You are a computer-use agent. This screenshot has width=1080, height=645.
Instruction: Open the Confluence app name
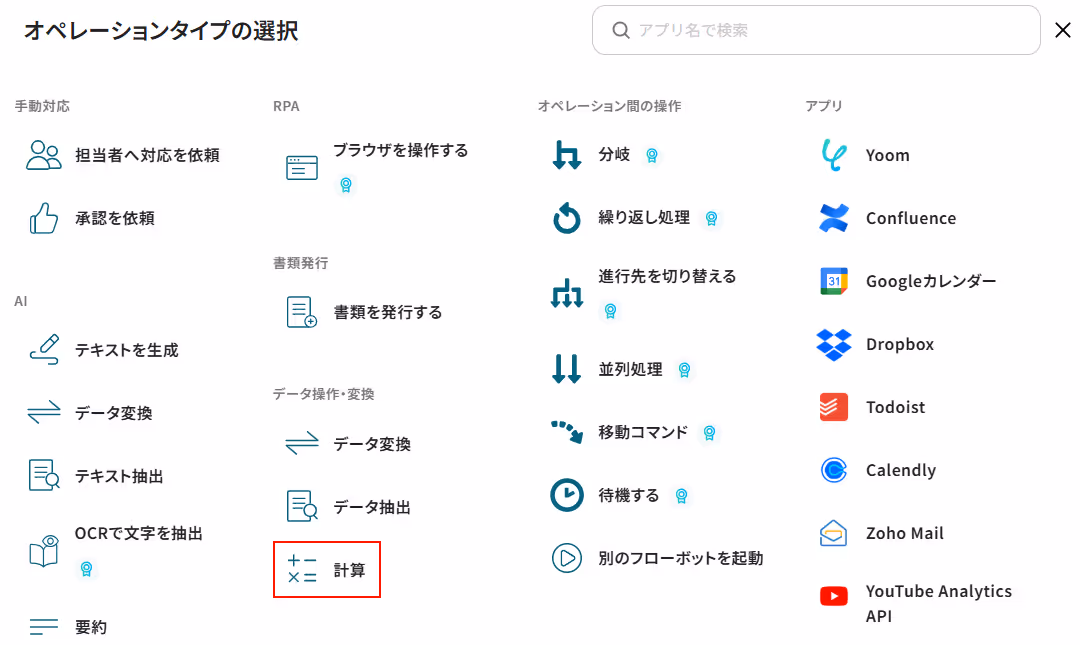(x=911, y=218)
